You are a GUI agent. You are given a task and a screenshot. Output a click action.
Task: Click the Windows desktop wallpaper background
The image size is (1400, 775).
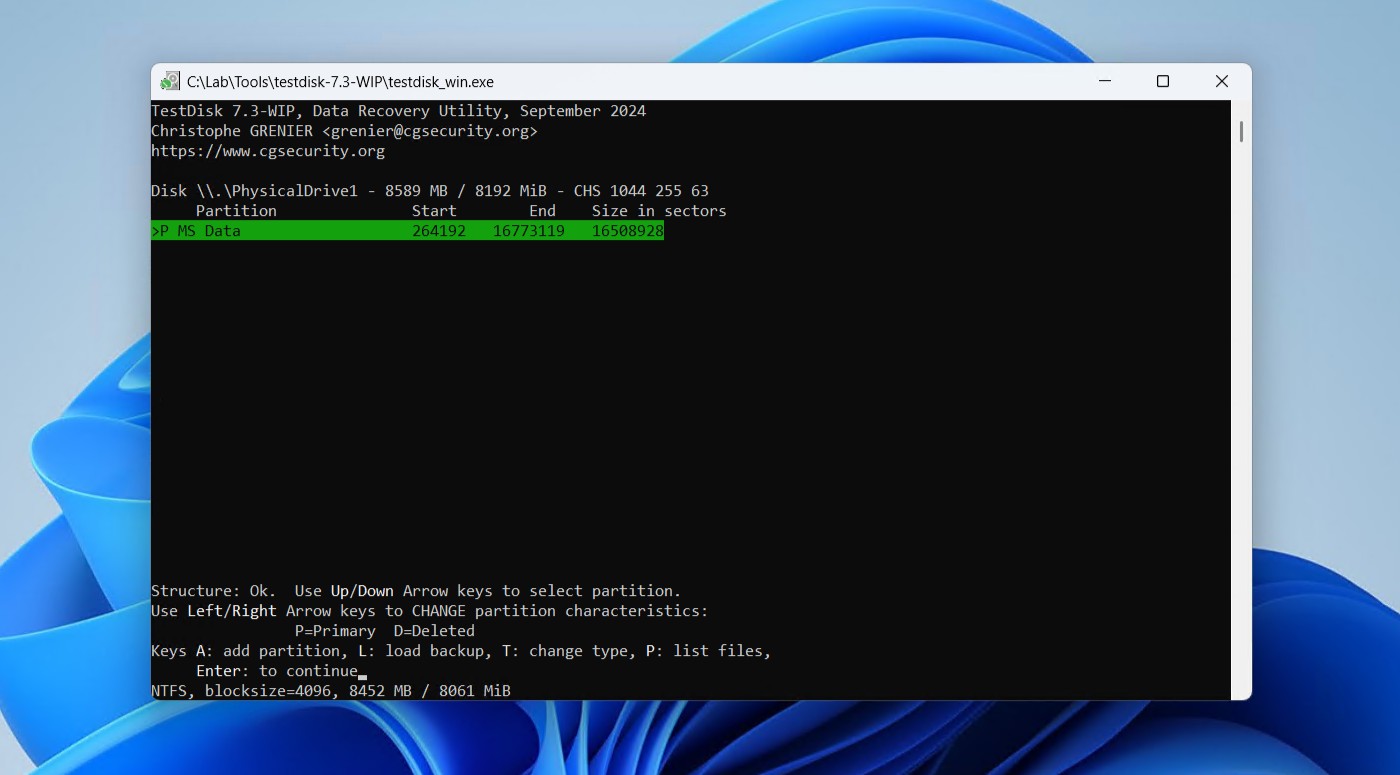(x=70, y=400)
